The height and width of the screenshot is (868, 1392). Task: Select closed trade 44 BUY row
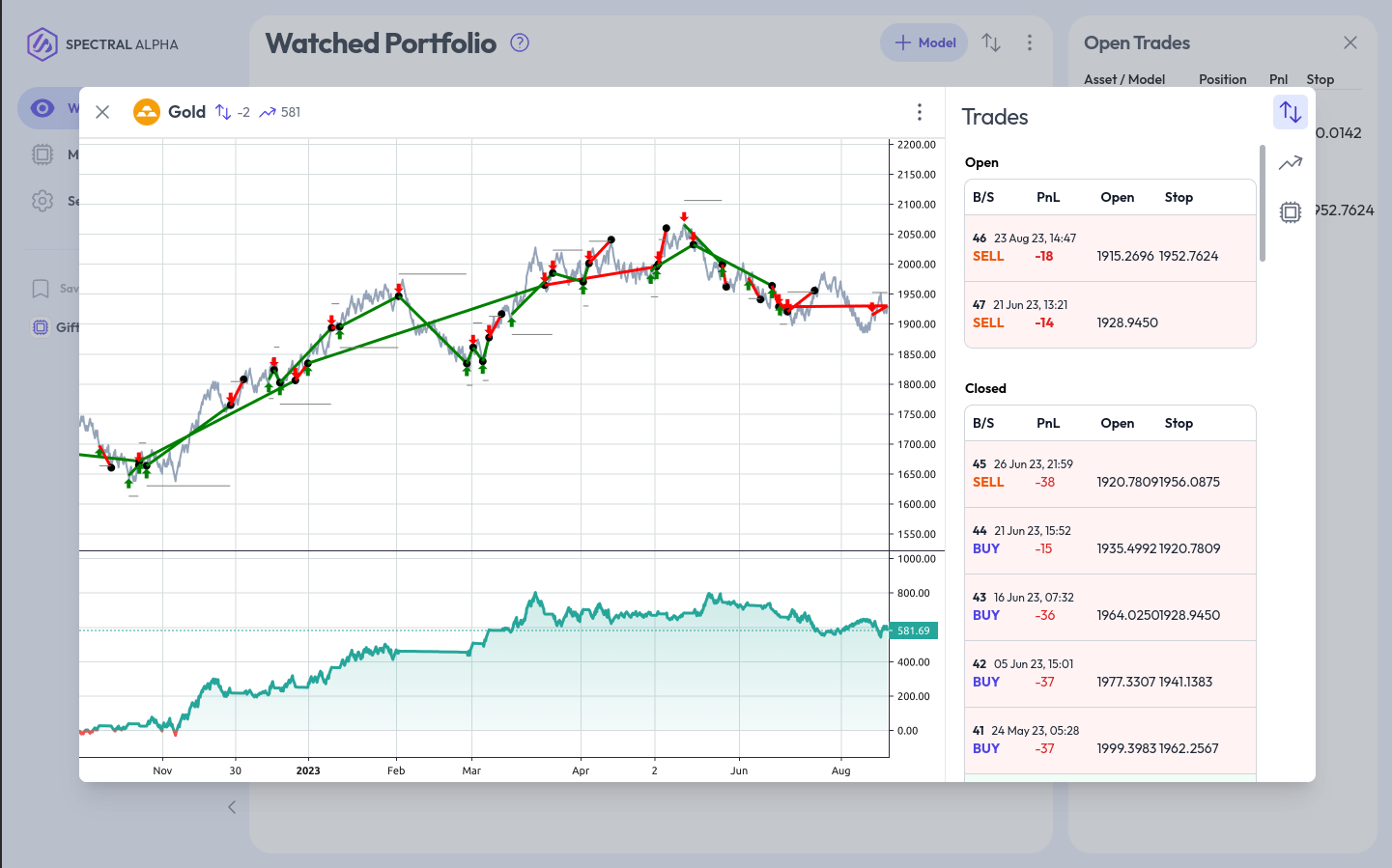[x=1110, y=541]
